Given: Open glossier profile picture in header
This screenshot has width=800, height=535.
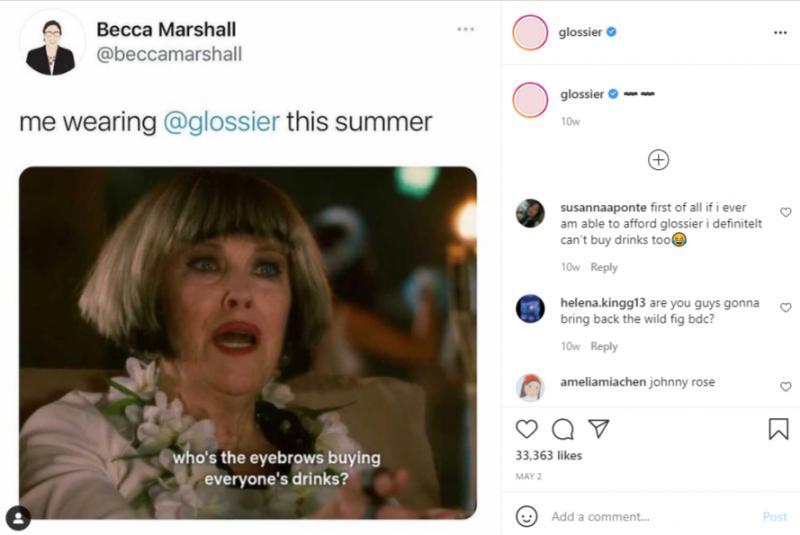Looking at the screenshot, I should (530, 33).
